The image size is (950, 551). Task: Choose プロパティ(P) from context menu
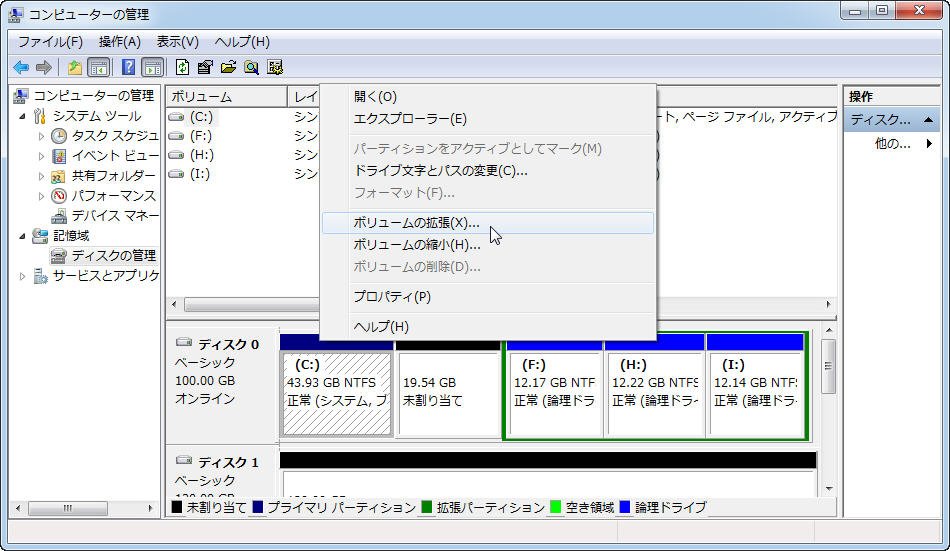click(x=488, y=297)
